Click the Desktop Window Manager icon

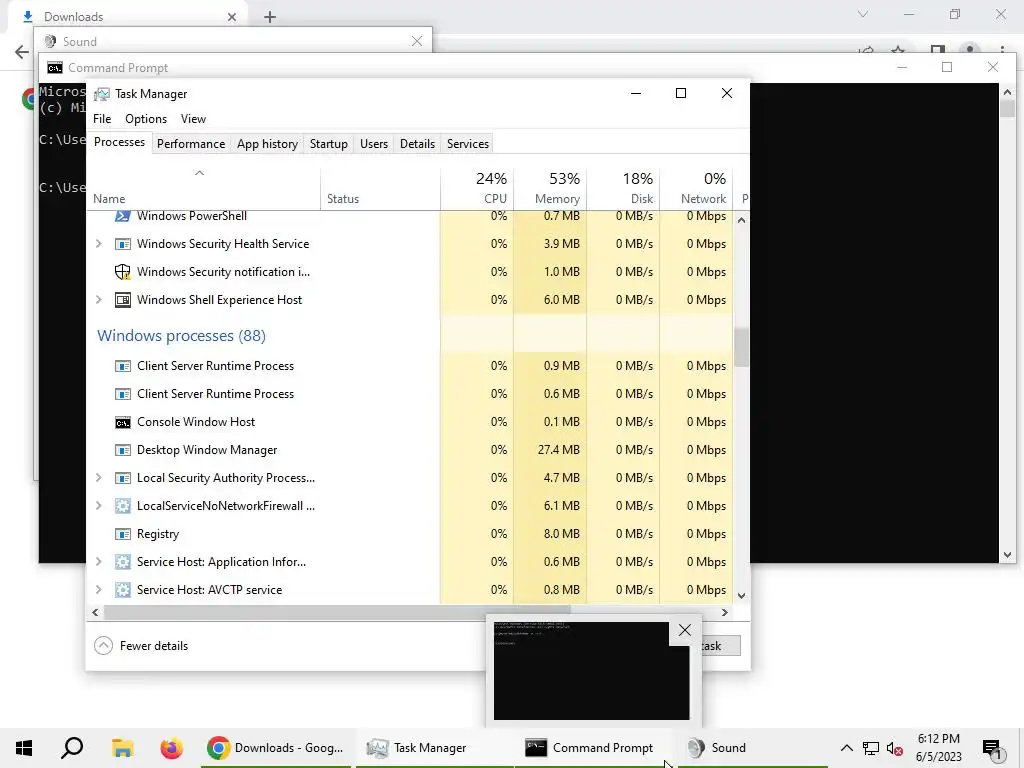point(122,451)
